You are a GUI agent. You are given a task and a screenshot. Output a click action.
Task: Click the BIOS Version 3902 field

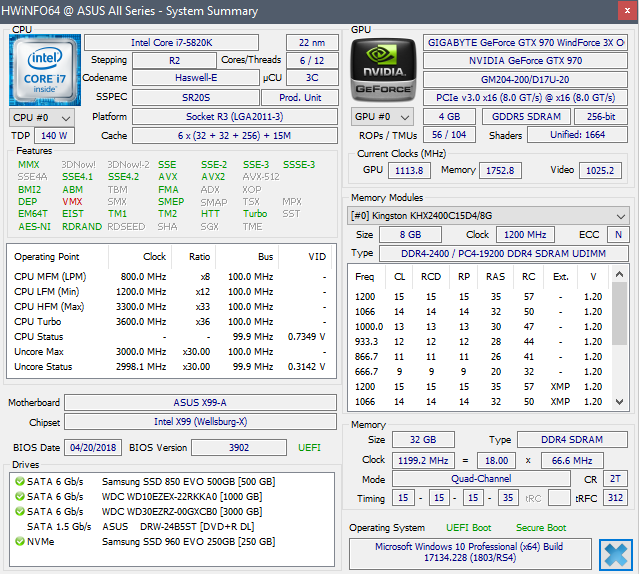[239, 448]
